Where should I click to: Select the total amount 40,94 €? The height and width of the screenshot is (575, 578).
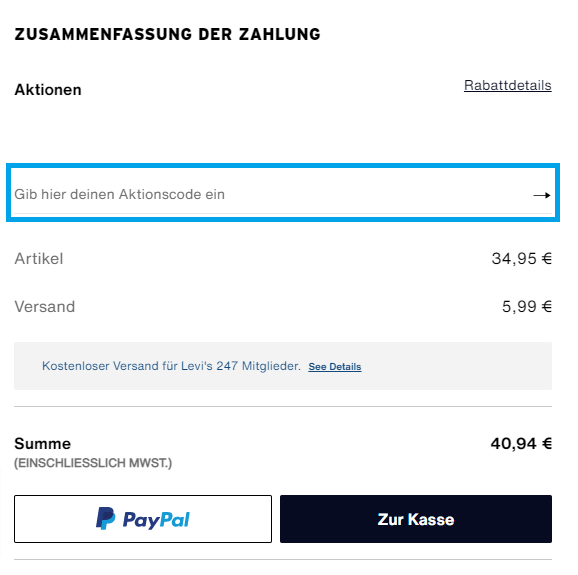[521, 443]
